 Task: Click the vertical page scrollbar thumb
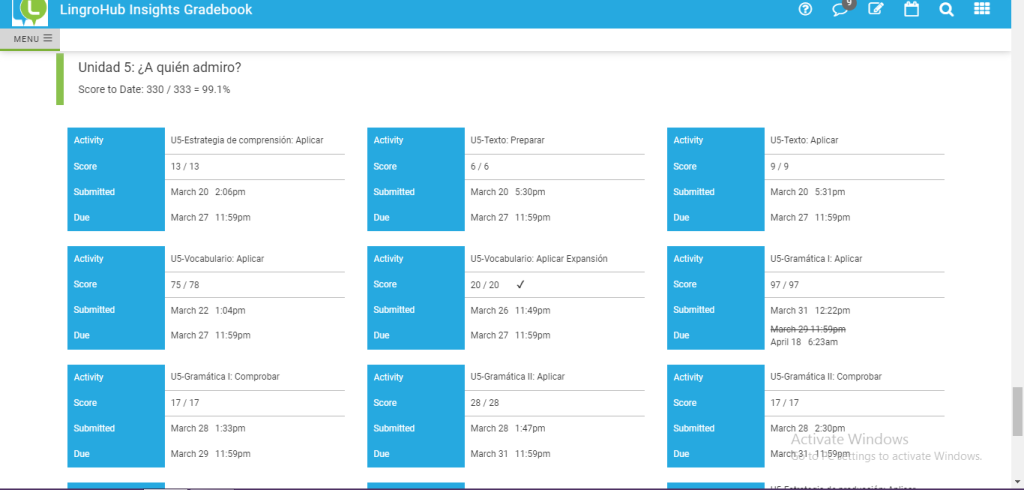click(x=1017, y=410)
